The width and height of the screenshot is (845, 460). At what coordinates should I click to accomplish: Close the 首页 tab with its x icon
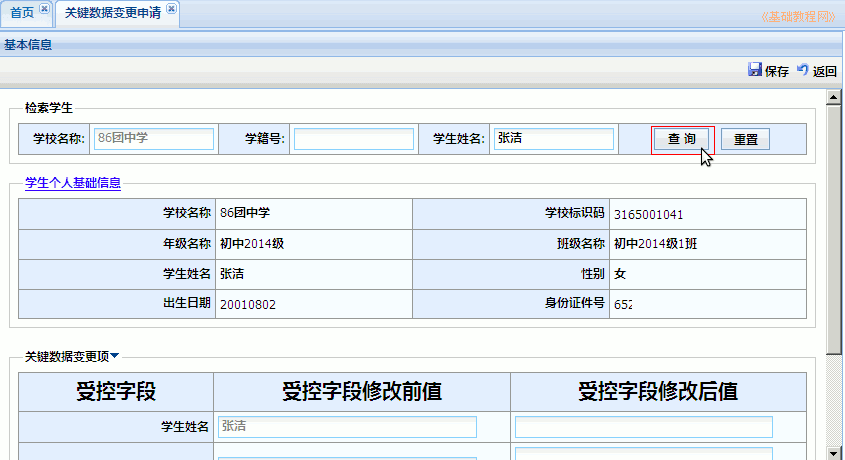pos(45,9)
